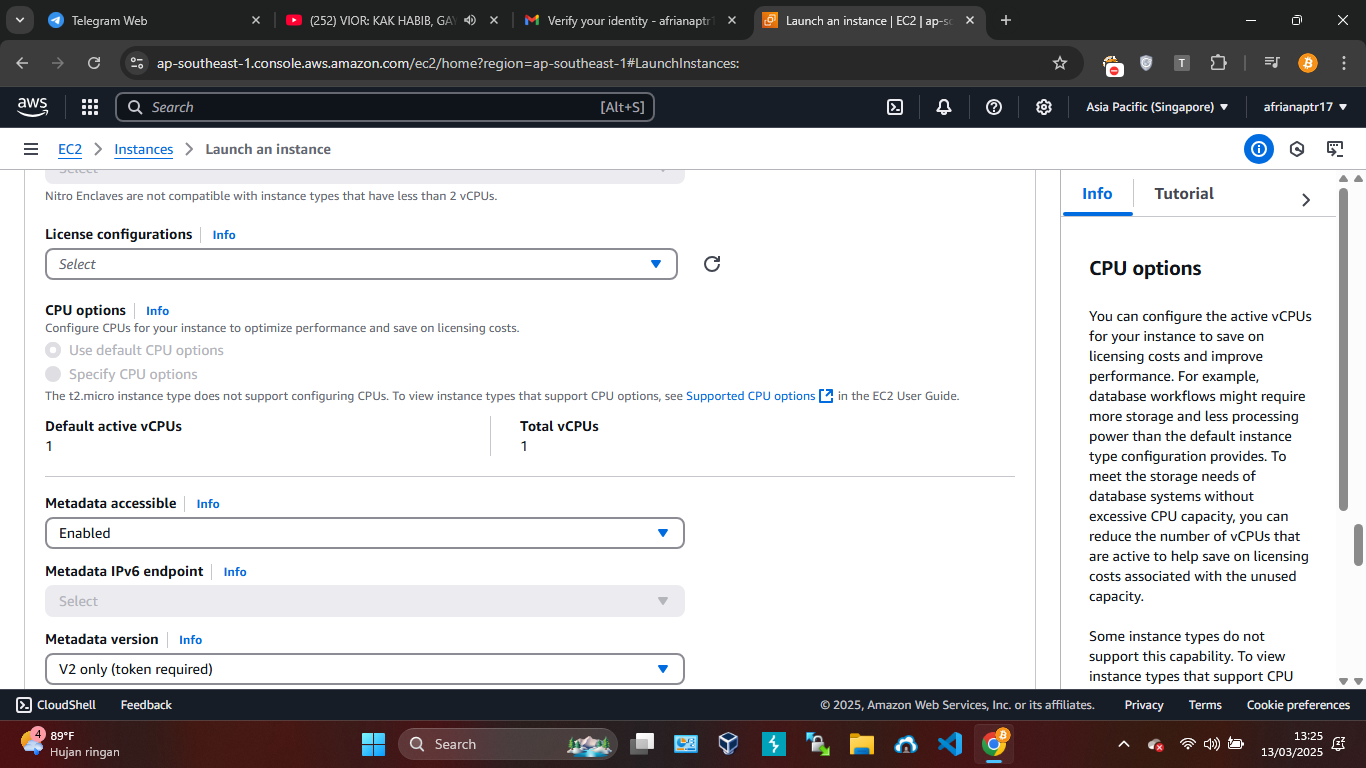Open Info link next to CPU options
The height and width of the screenshot is (768, 1366).
point(158,311)
